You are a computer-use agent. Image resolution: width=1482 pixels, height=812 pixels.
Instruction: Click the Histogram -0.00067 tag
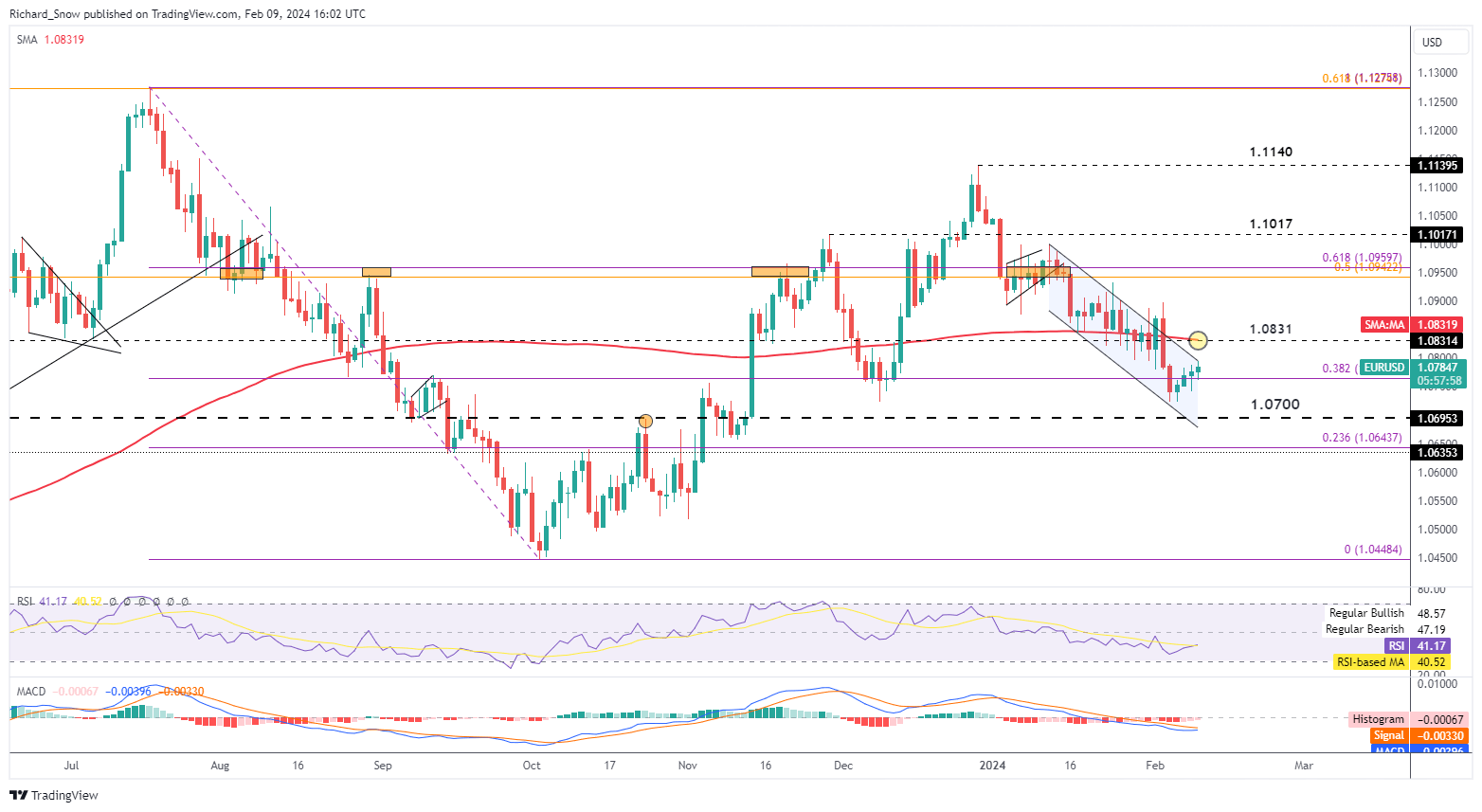(1406, 720)
